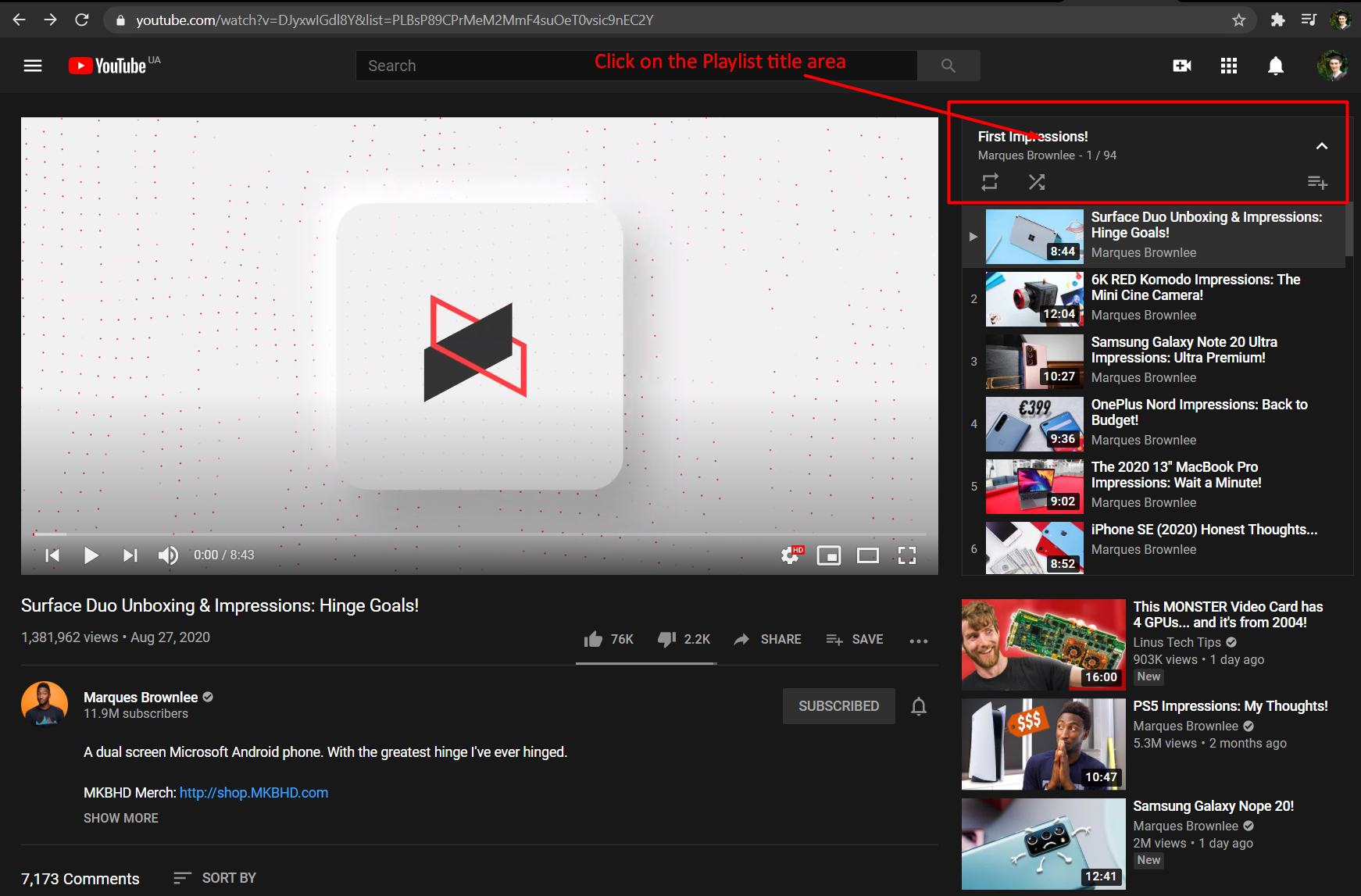Open the YouTube account avatar menu
Viewport: 1361px width, 896px height.
1333,66
